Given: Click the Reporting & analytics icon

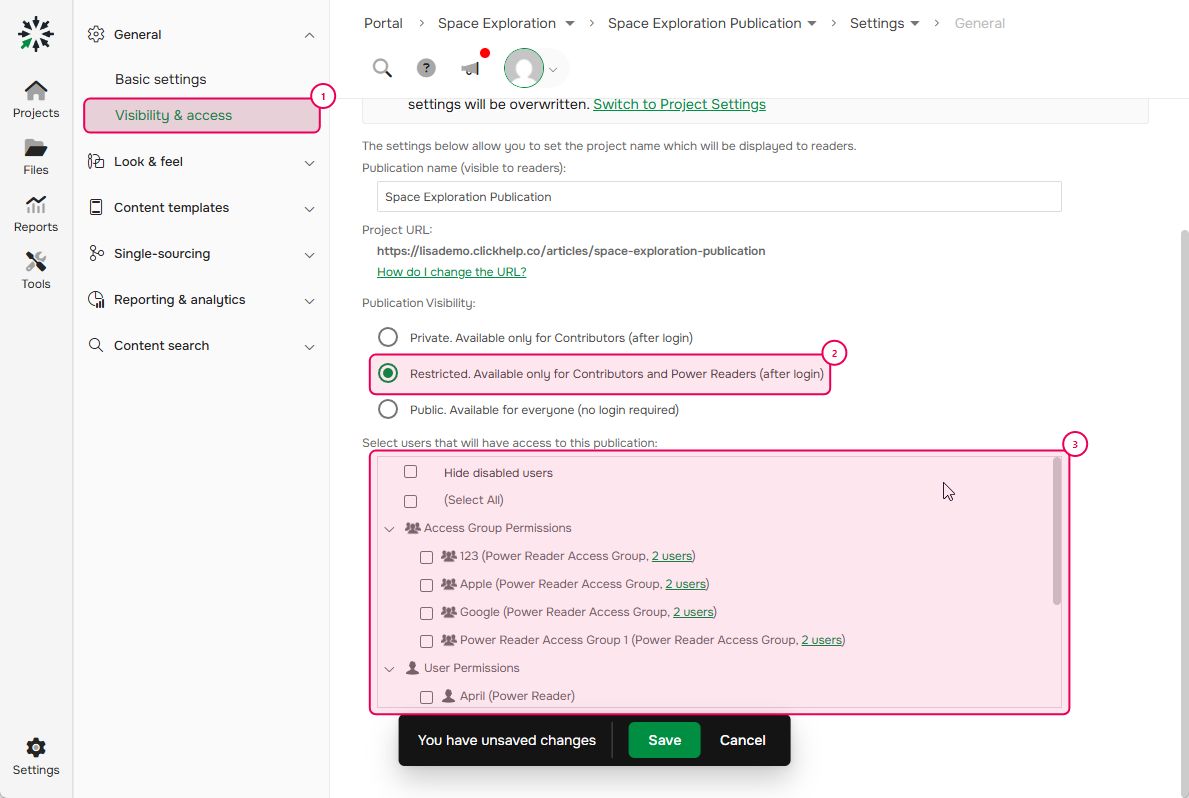Looking at the screenshot, I should pos(96,300).
